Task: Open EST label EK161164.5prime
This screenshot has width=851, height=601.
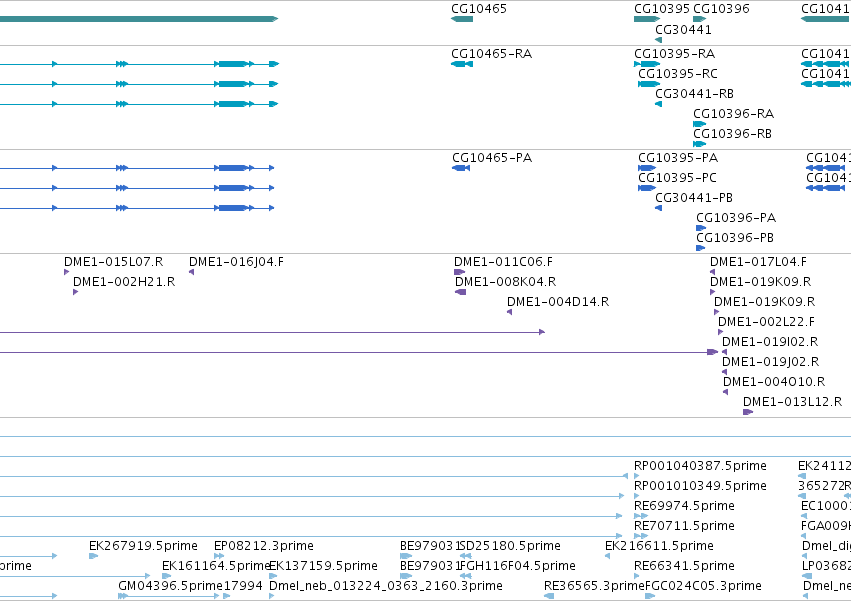Action: [215, 566]
